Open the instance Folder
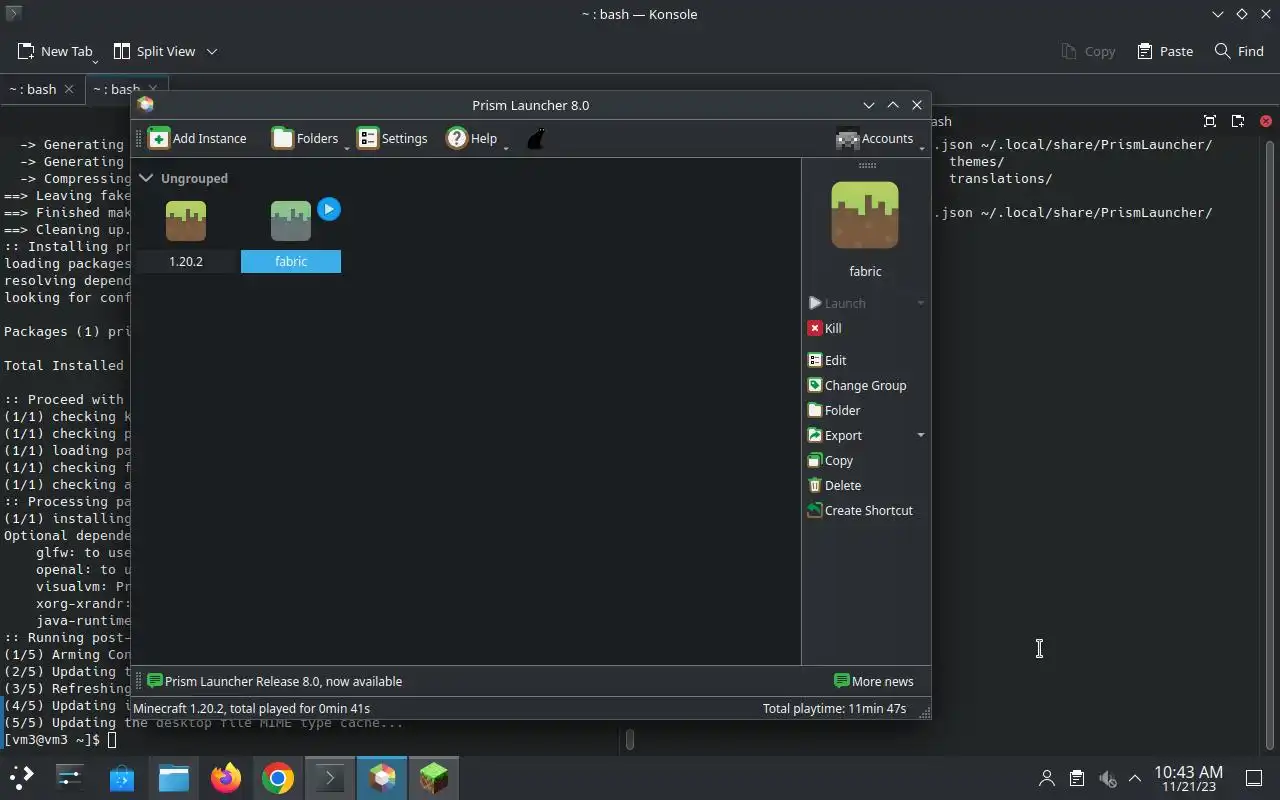Viewport: 1280px width, 800px height. coord(834,410)
